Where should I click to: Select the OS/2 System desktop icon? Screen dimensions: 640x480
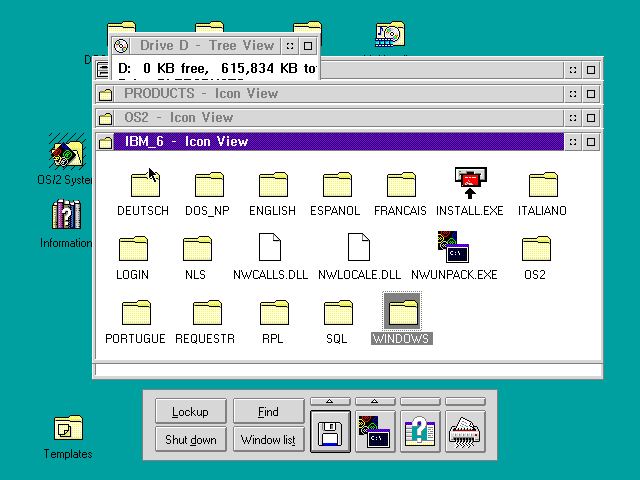click(67, 151)
